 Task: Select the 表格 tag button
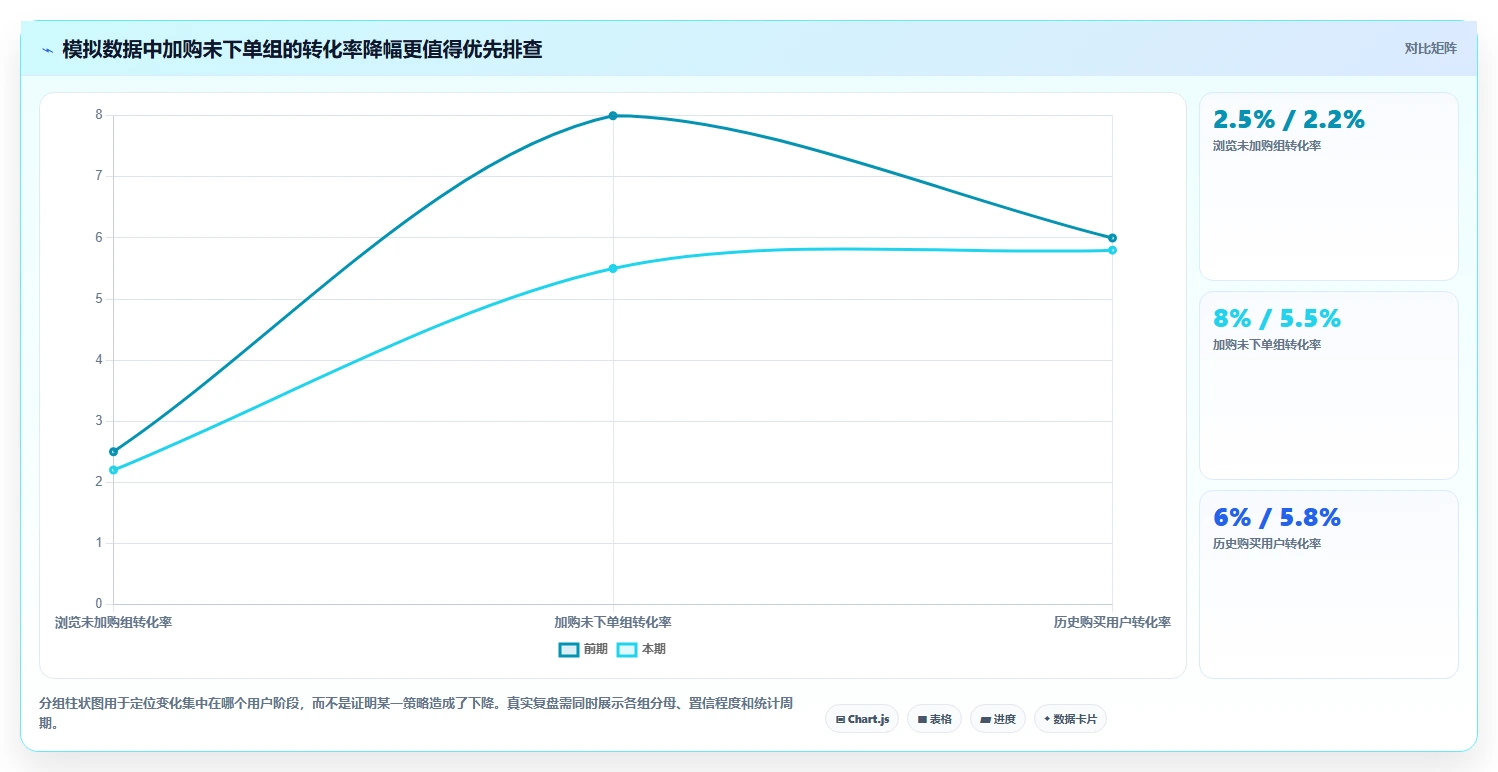[x=934, y=719]
